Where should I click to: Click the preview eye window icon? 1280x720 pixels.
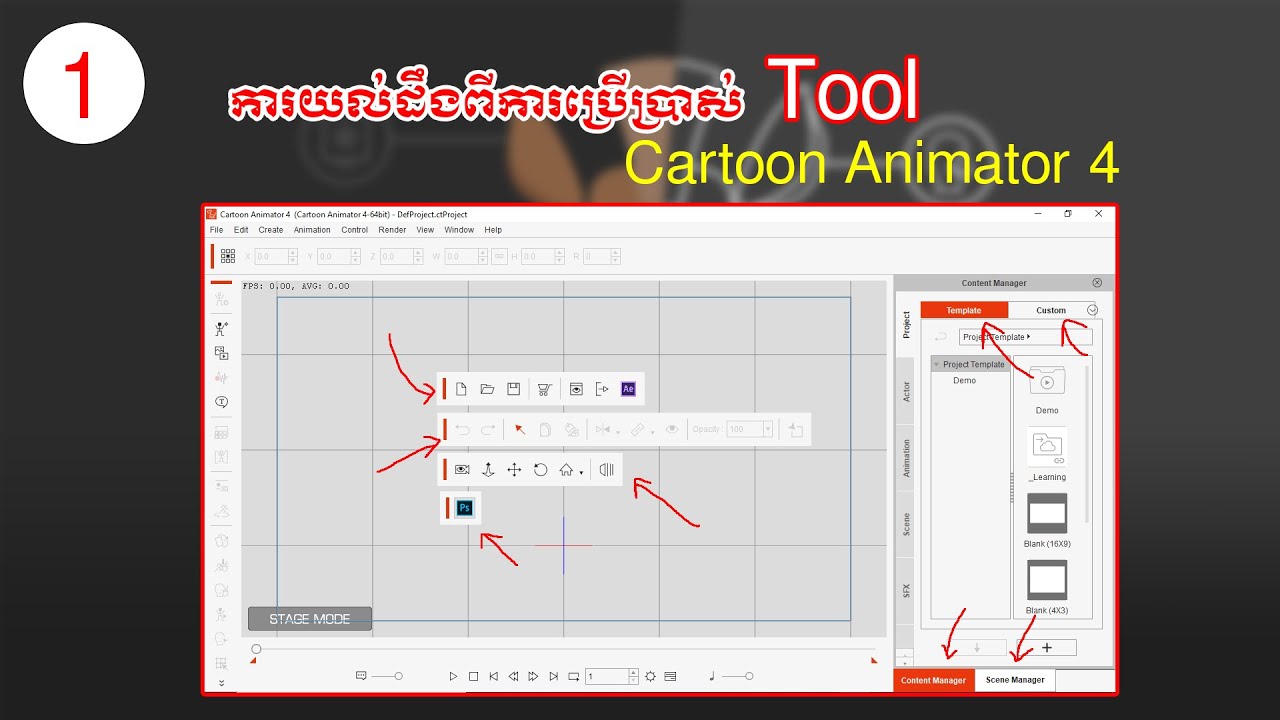pyautogui.click(x=576, y=389)
